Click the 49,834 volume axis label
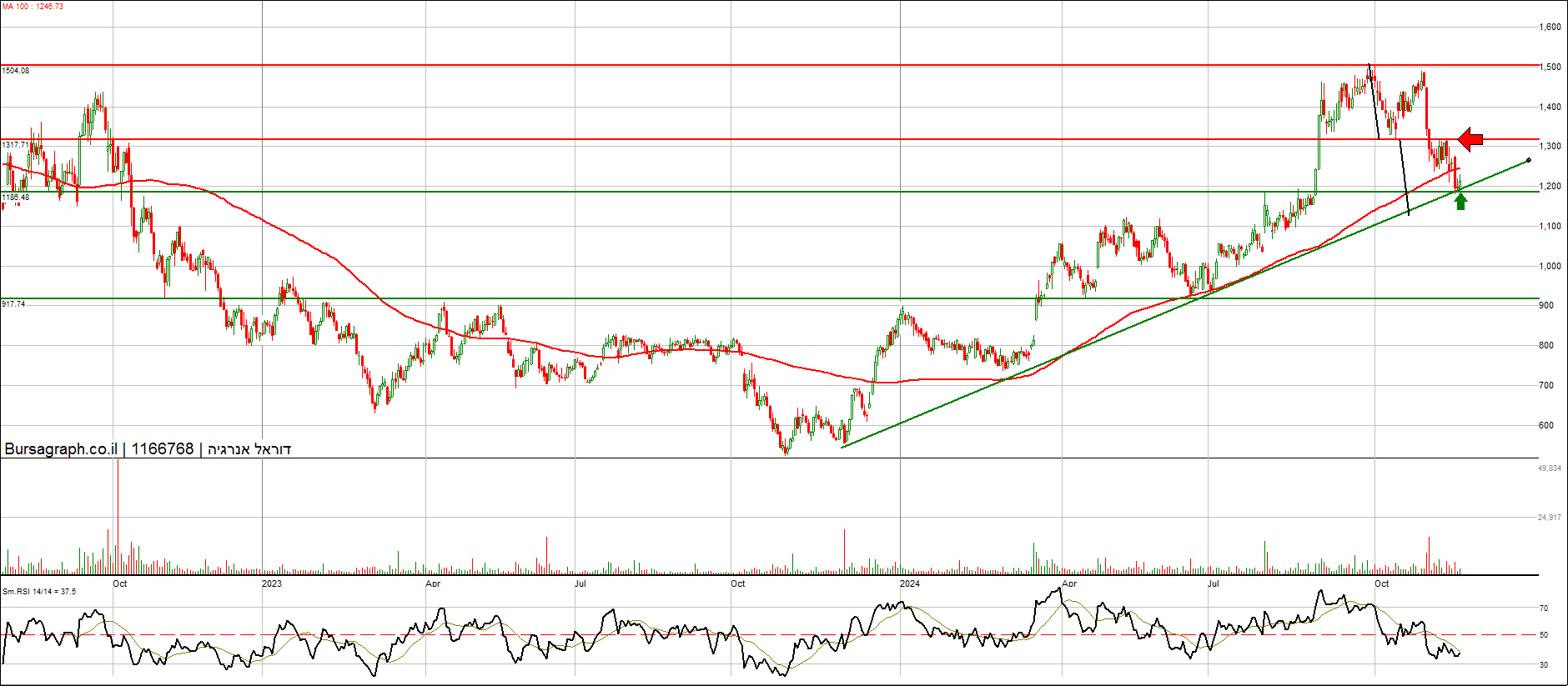The width and height of the screenshot is (1568, 686). point(1550,468)
